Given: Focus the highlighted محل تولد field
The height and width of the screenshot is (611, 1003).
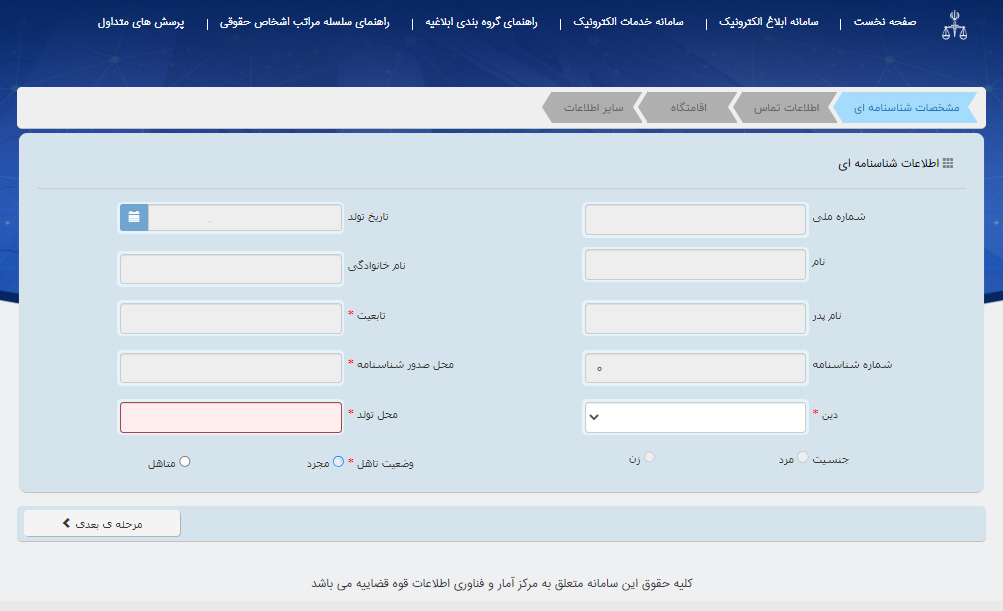Looking at the screenshot, I should 231,417.
